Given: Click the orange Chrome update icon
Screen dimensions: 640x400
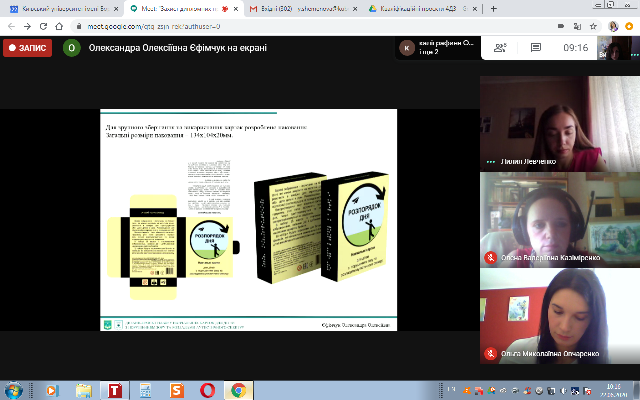Looking at the screenshot, I should [x=629, y=27].
